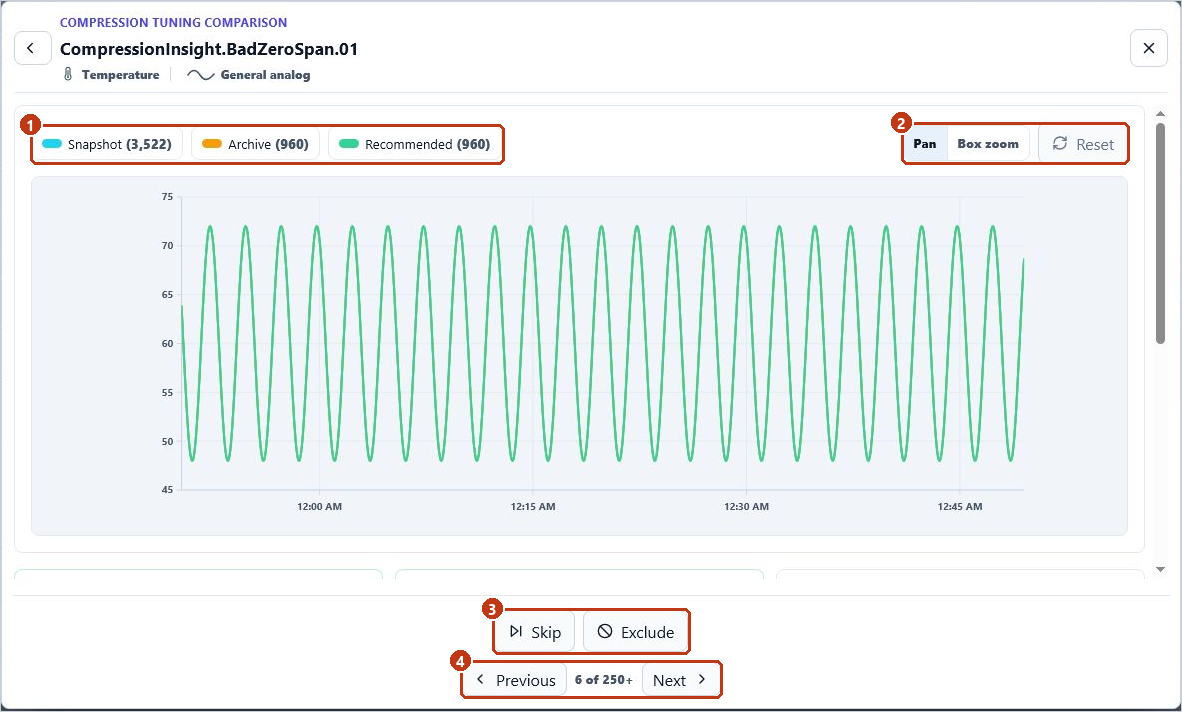
Task: Click the 12:00 AM axis label
Action: [320, 506]
